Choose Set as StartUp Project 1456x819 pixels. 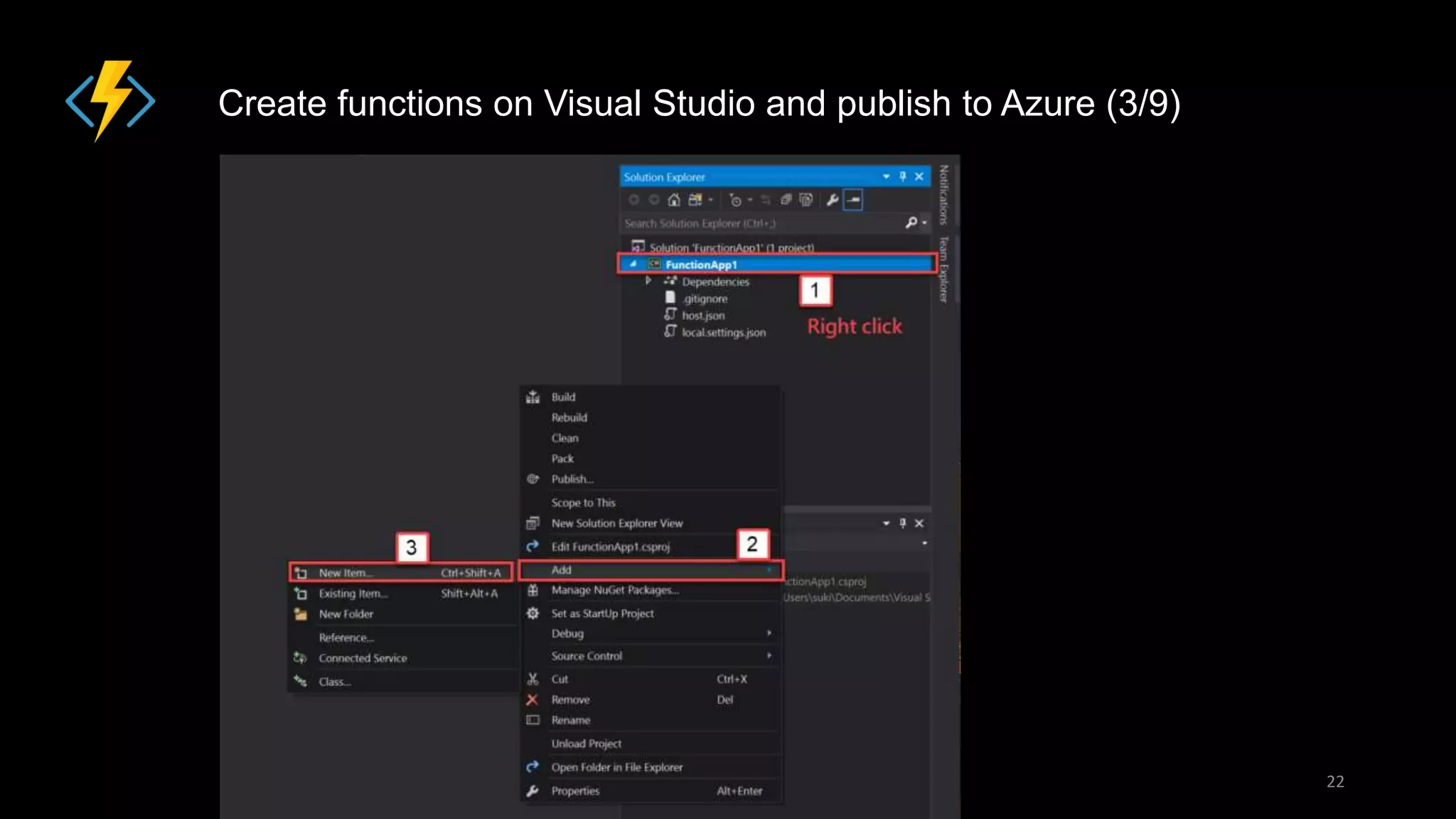click(x=651, y=614)
